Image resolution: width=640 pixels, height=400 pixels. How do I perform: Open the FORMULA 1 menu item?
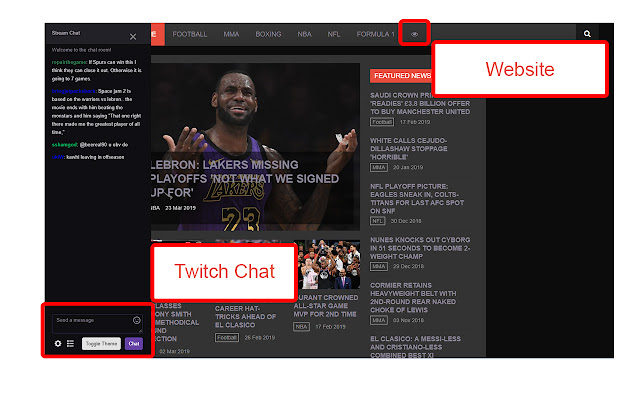tap(376, 34)
